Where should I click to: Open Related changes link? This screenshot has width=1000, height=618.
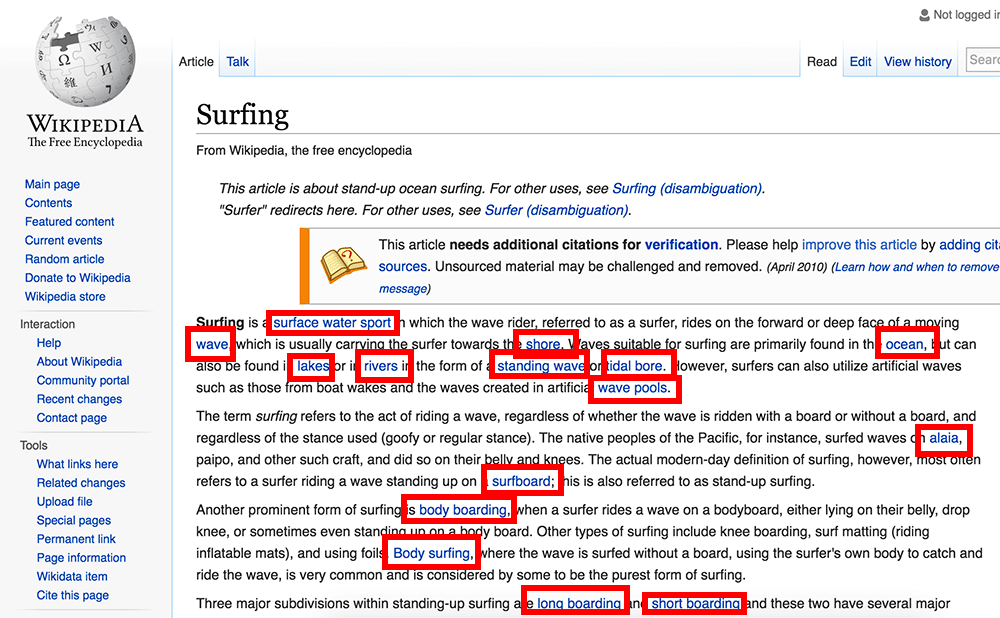[81, 483]
